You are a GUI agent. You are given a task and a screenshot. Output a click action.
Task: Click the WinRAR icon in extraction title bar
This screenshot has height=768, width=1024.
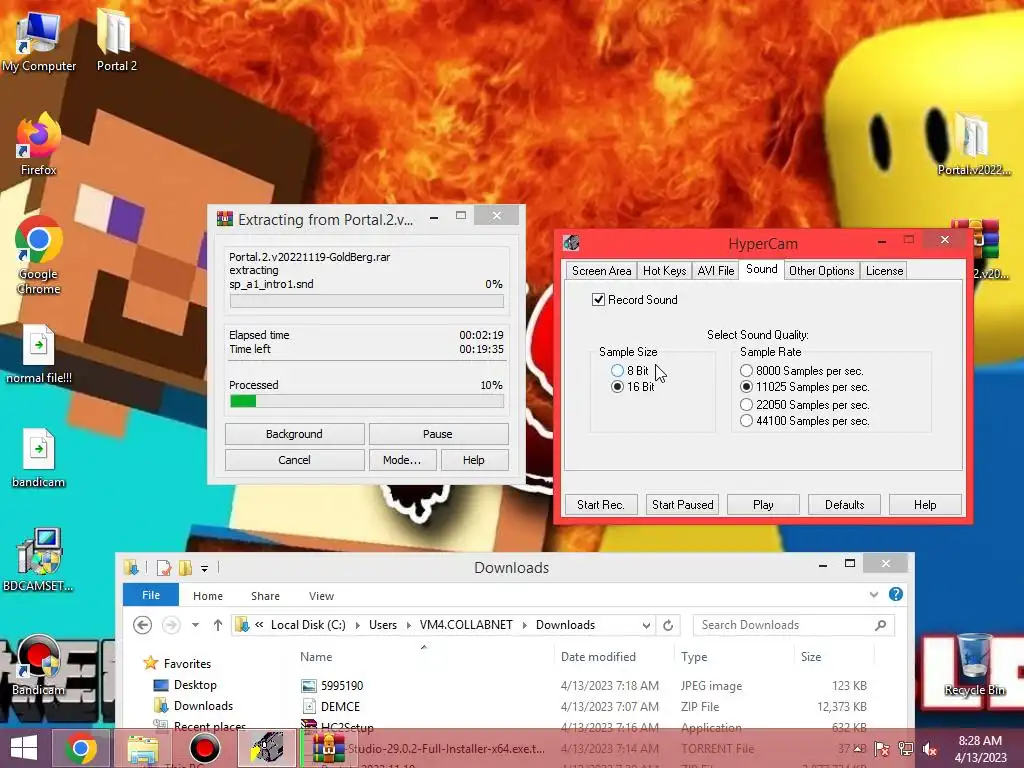click(x=225, y=219)
